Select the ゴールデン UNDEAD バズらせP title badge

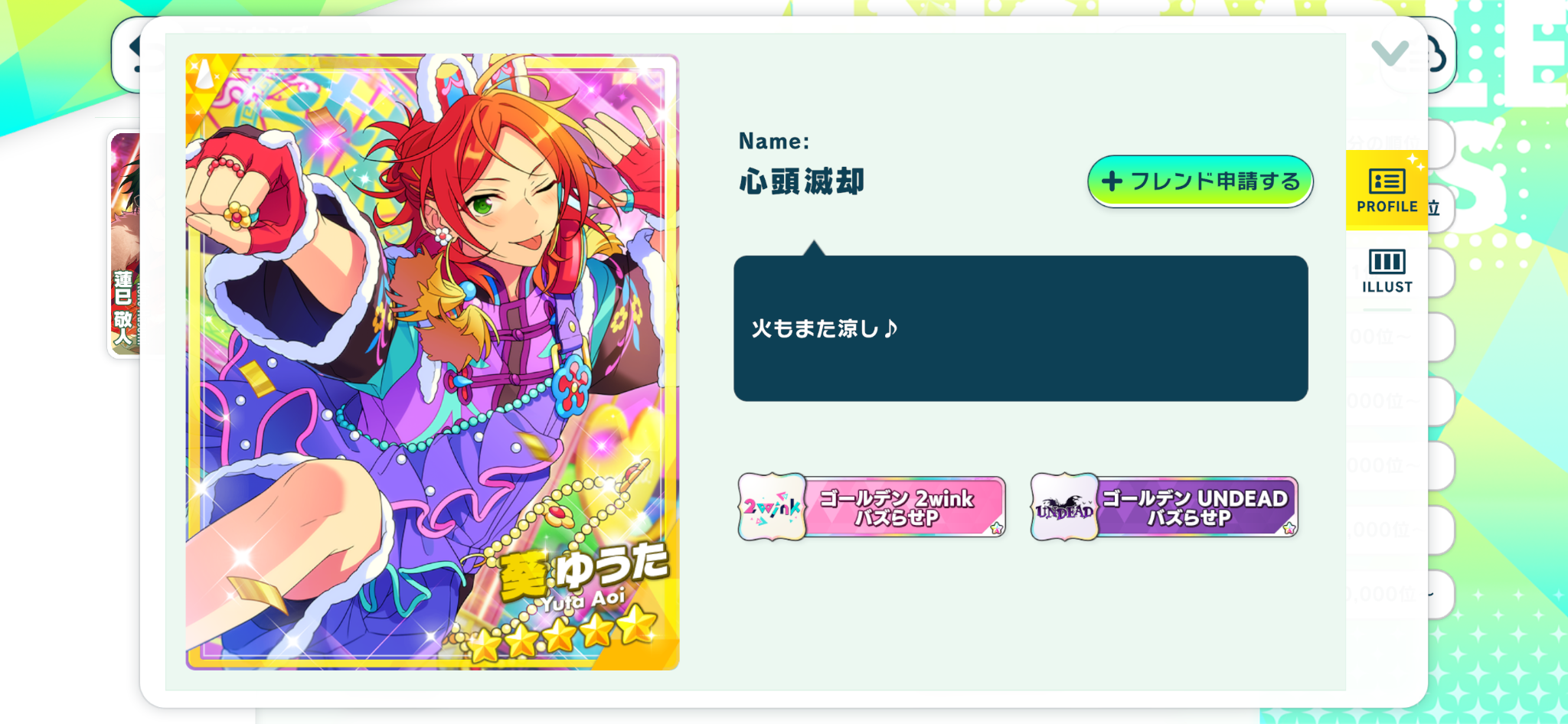[1164, 507]
